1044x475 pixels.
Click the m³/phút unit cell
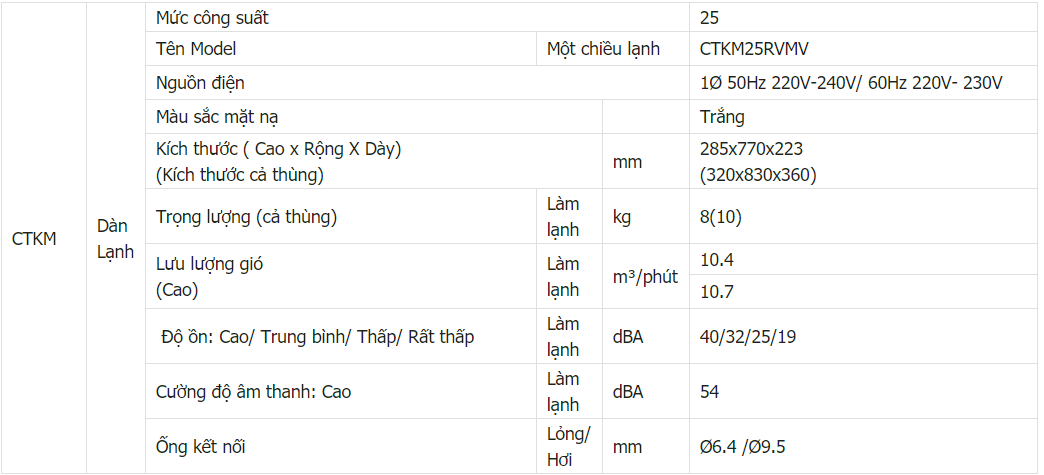645,277
